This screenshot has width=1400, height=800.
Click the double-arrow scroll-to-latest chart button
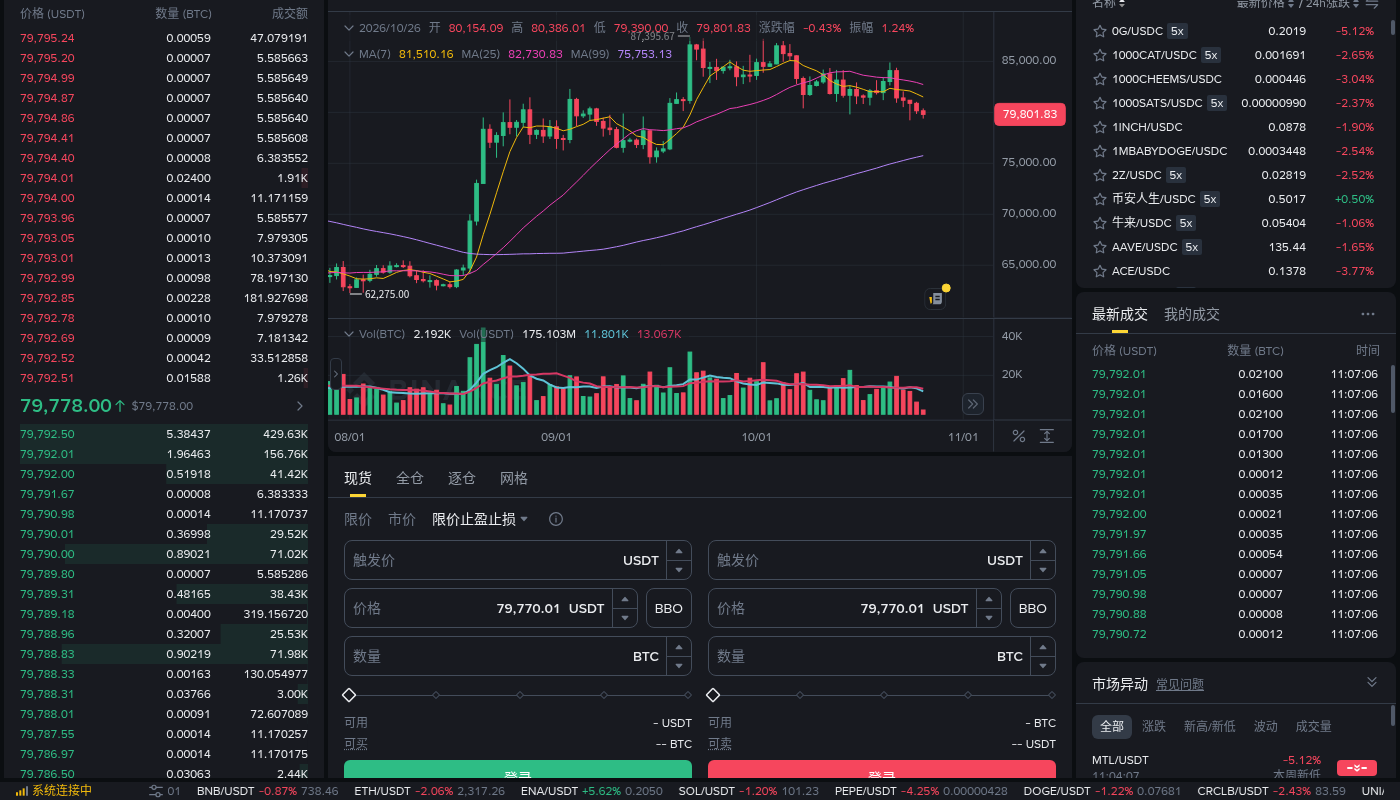pyautogui.click(x=973, y=404)
